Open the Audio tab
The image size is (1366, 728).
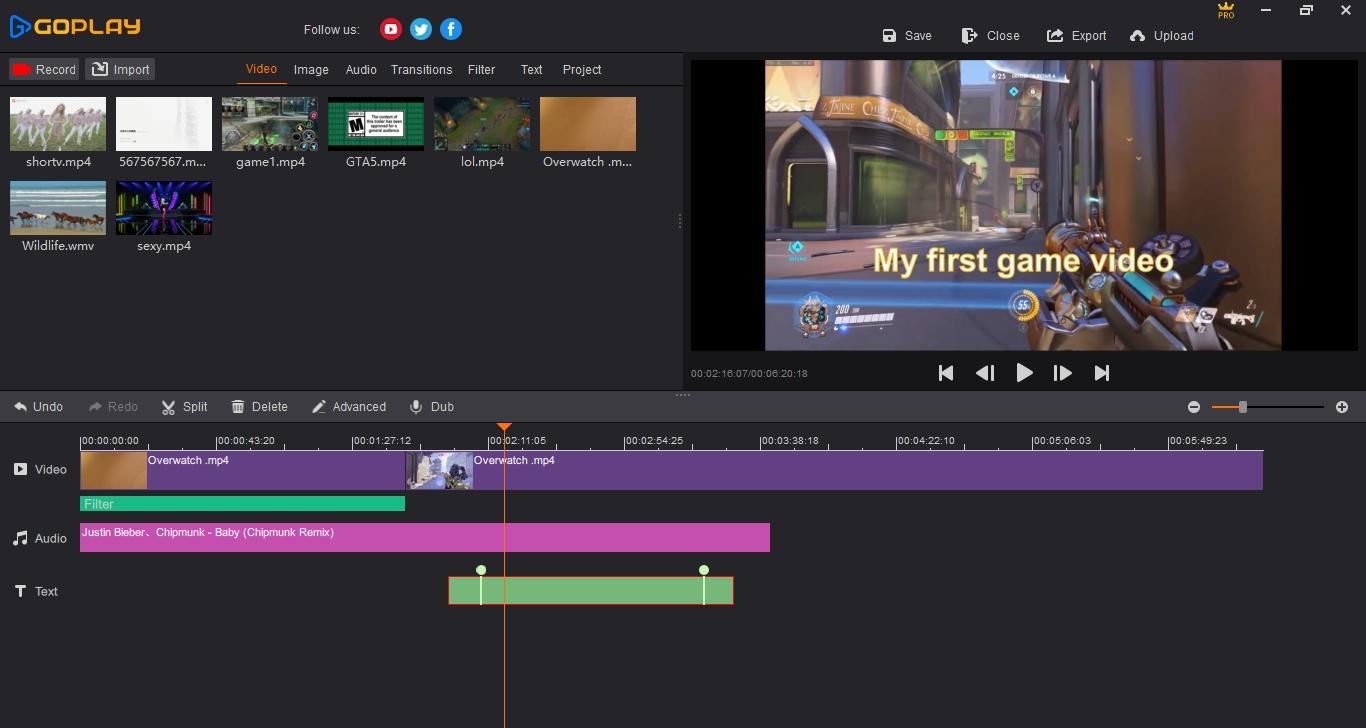[x=361, y=69]
